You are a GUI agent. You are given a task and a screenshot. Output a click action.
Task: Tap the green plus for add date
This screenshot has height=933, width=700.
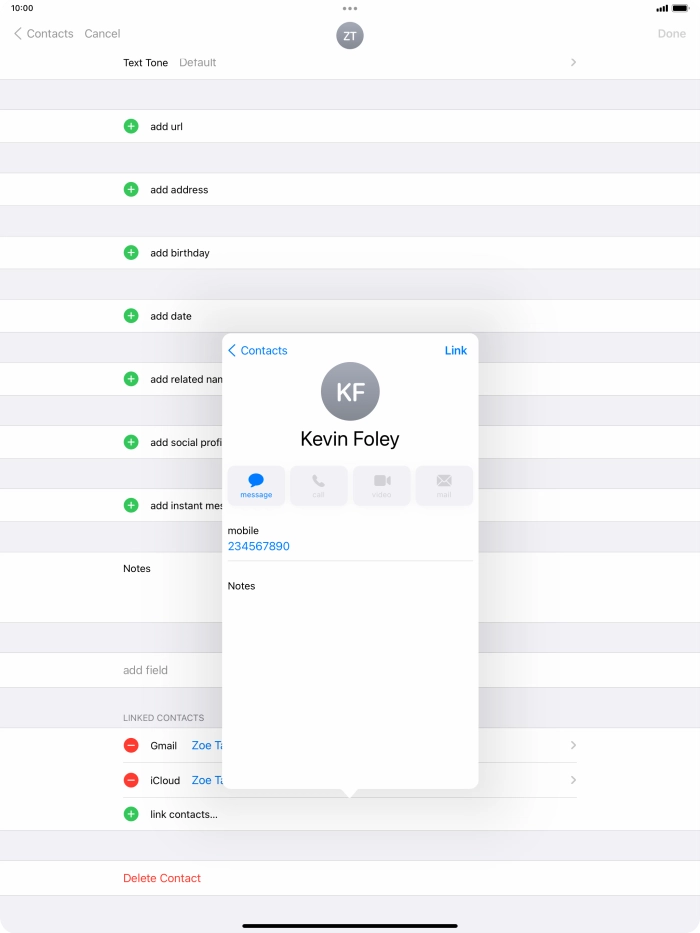[x=131, y=316]
